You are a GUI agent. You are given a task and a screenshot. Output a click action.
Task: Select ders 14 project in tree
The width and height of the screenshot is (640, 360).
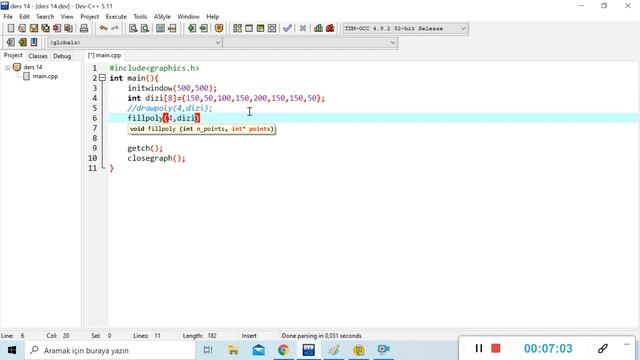[33, 67]
